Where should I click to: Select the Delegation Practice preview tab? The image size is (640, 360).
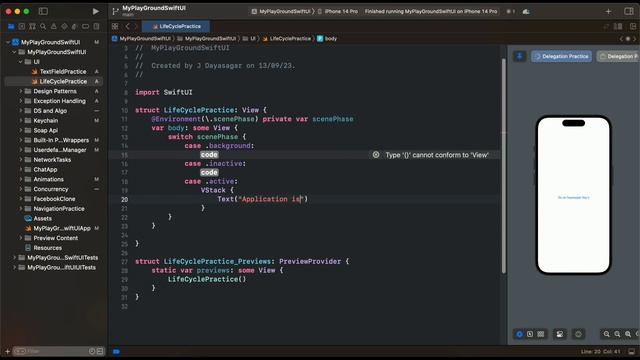tap(562, 56)
